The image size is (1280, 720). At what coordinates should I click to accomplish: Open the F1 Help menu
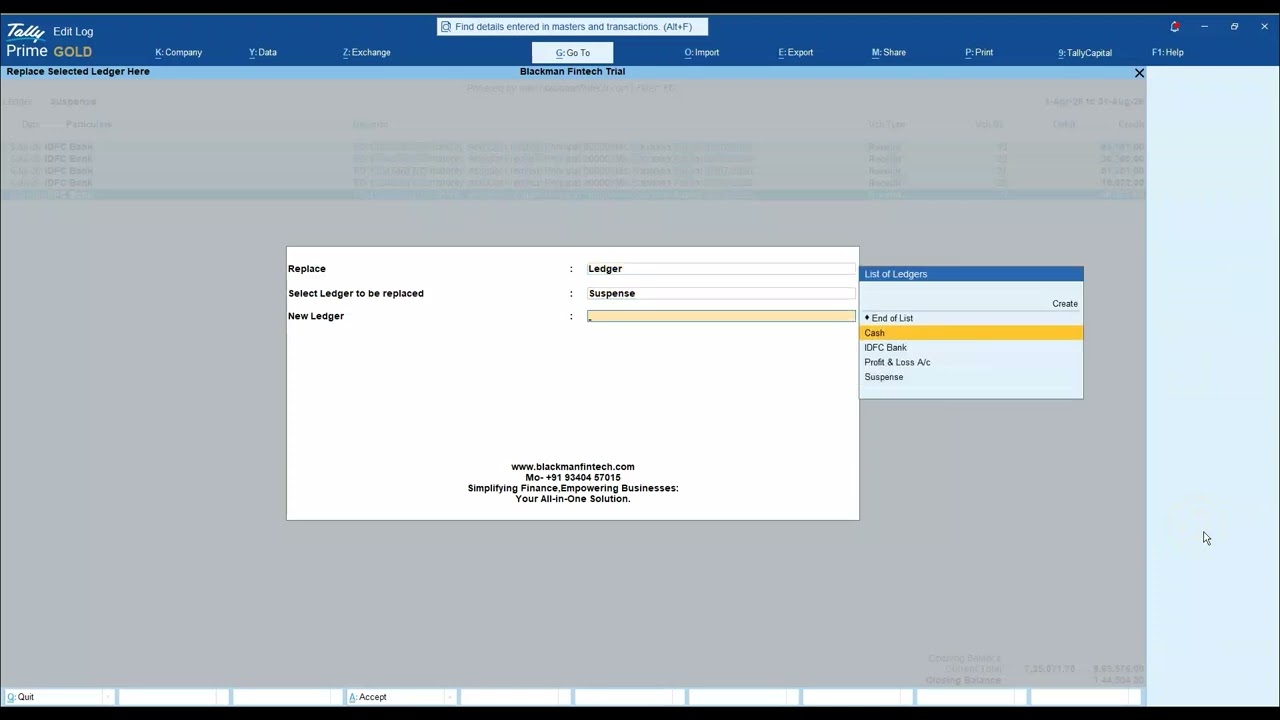(x=1168, y=52)
